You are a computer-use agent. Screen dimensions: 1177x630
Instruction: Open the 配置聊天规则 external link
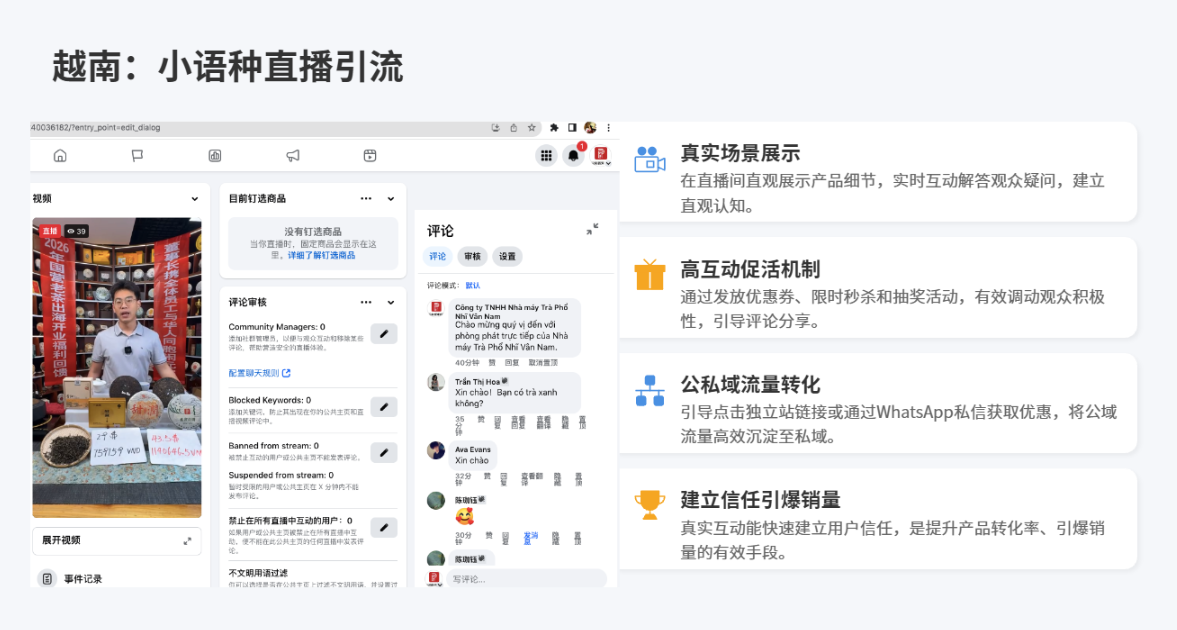pos(259,373)
